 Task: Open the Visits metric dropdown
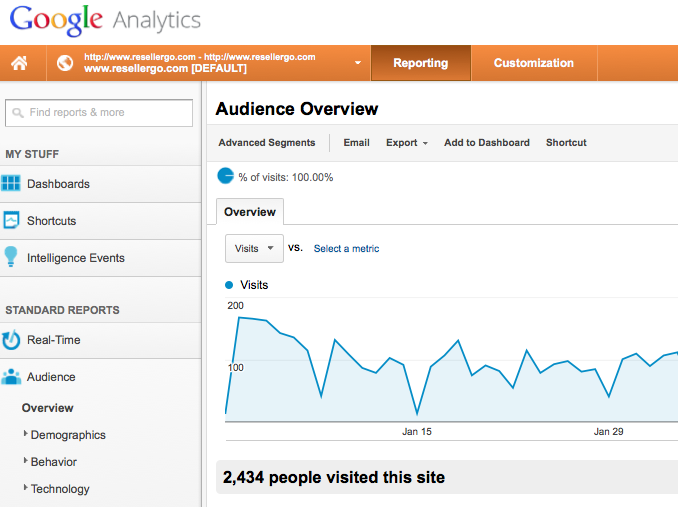(254, 249)
